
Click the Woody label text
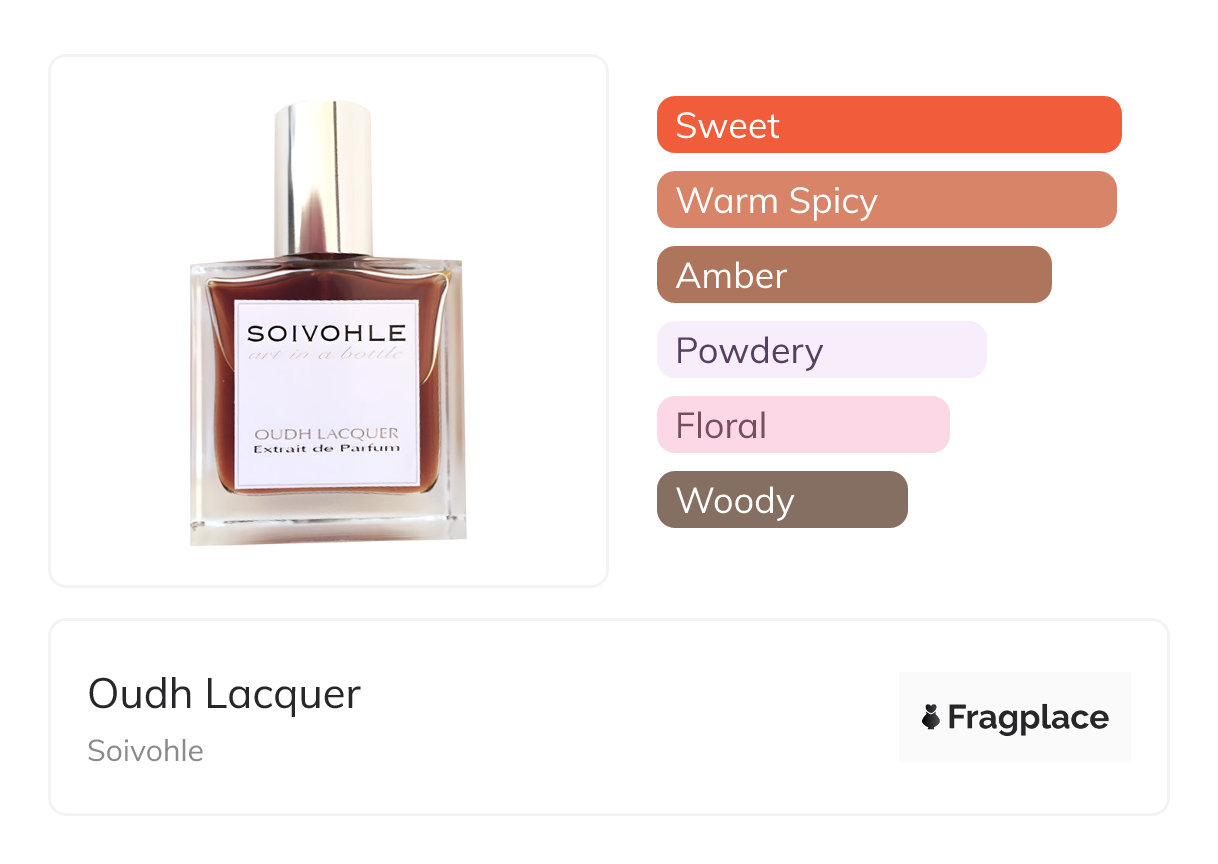[735, 501]
